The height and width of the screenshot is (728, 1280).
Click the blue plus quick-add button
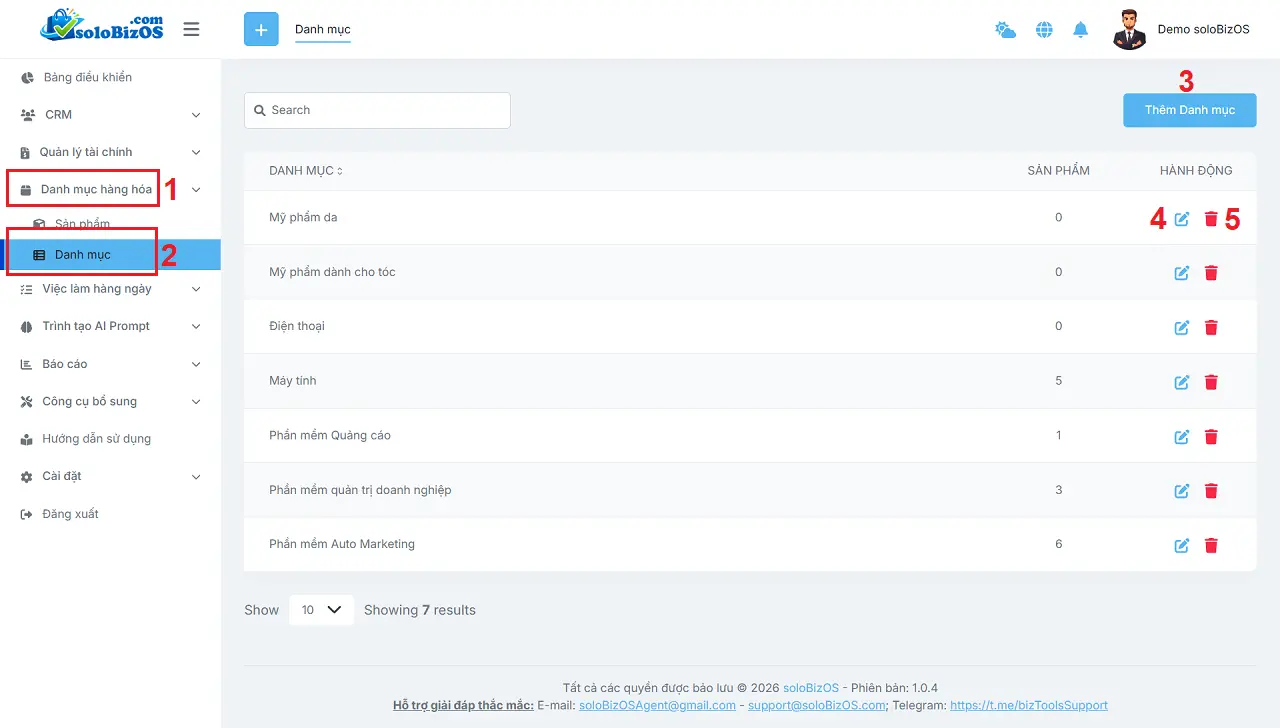(x=261, y=30)
